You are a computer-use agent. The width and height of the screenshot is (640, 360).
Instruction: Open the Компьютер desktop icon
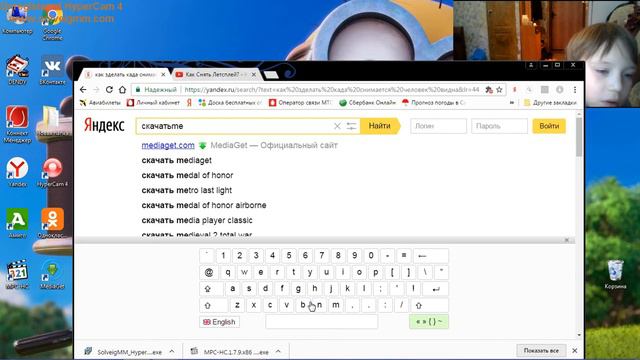17,20
